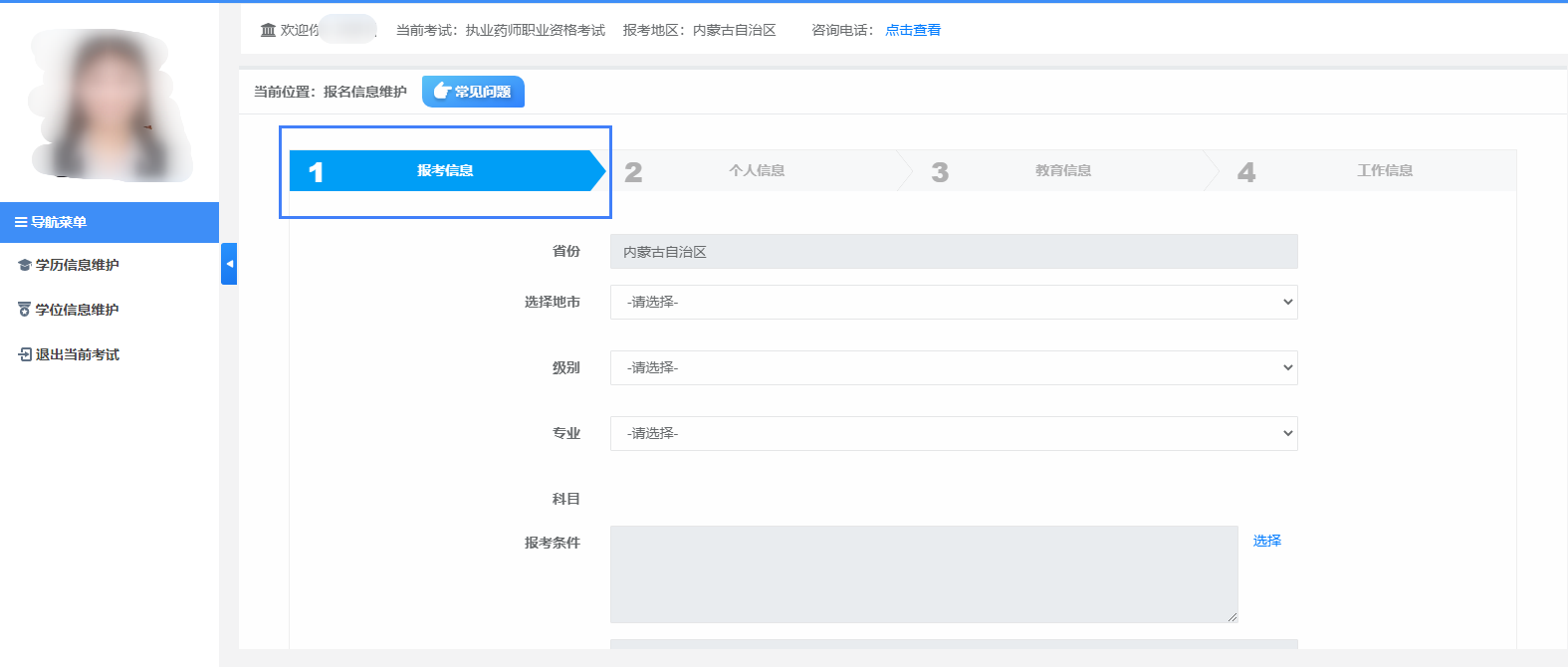Click the 报考条件 textarea resize handle
The image size is (1568, 667).
coord(1232,617)
